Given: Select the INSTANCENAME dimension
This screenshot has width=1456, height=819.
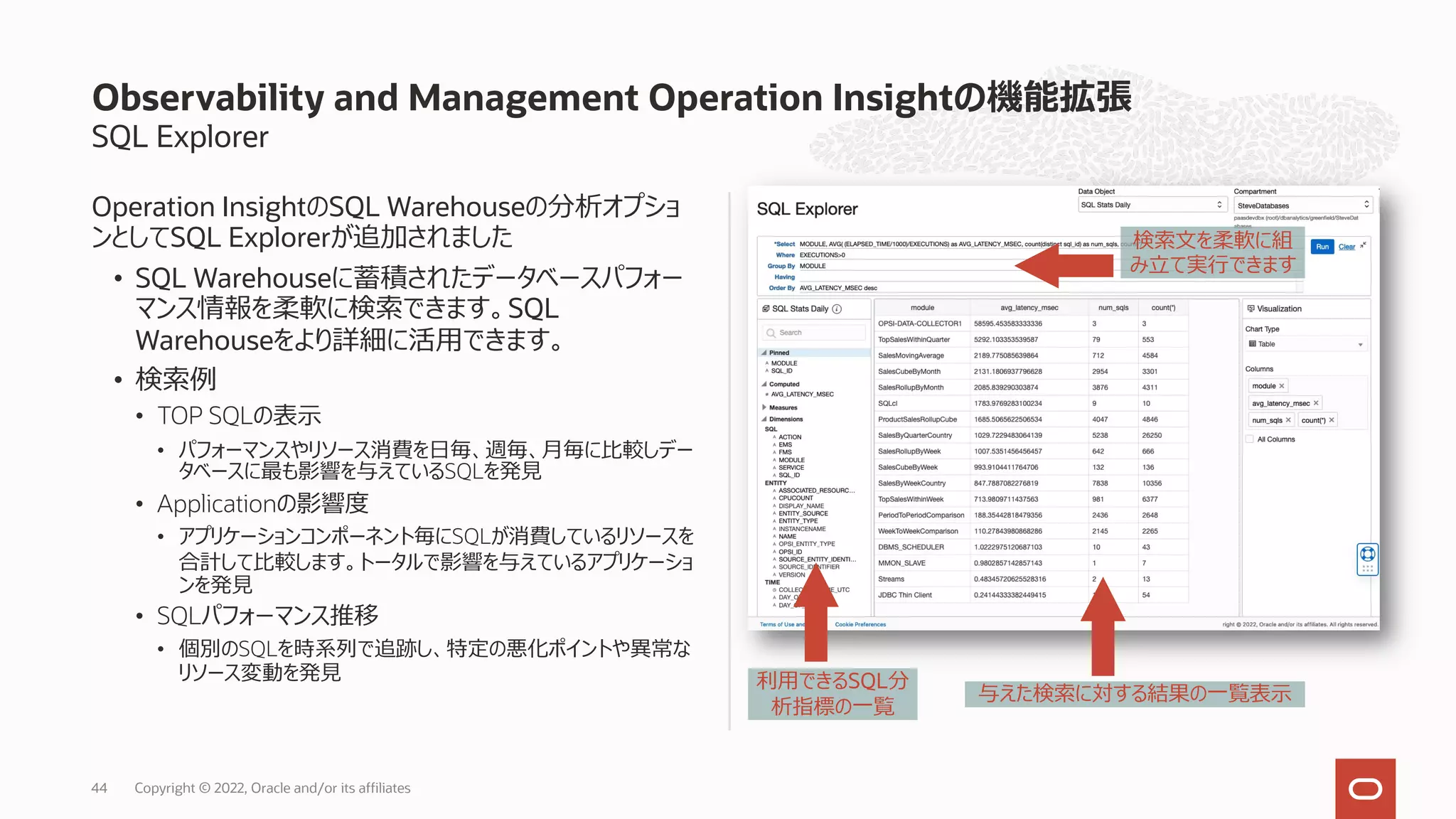Looking at the screenshot, I should coord(802,529).
